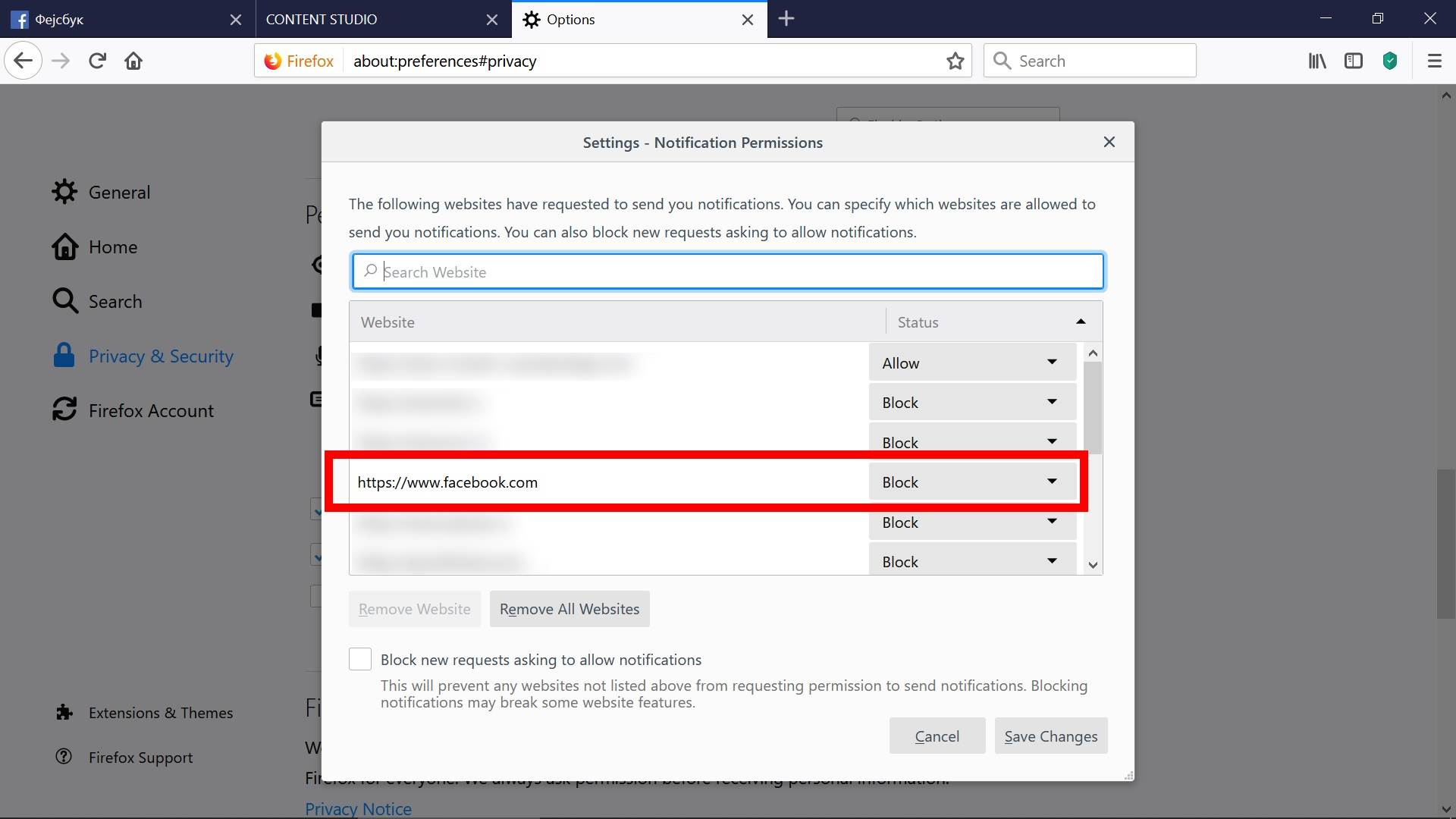Click Save Changes button
Viewport: 1456px width, 819px height.
[x=1050, y=736]
